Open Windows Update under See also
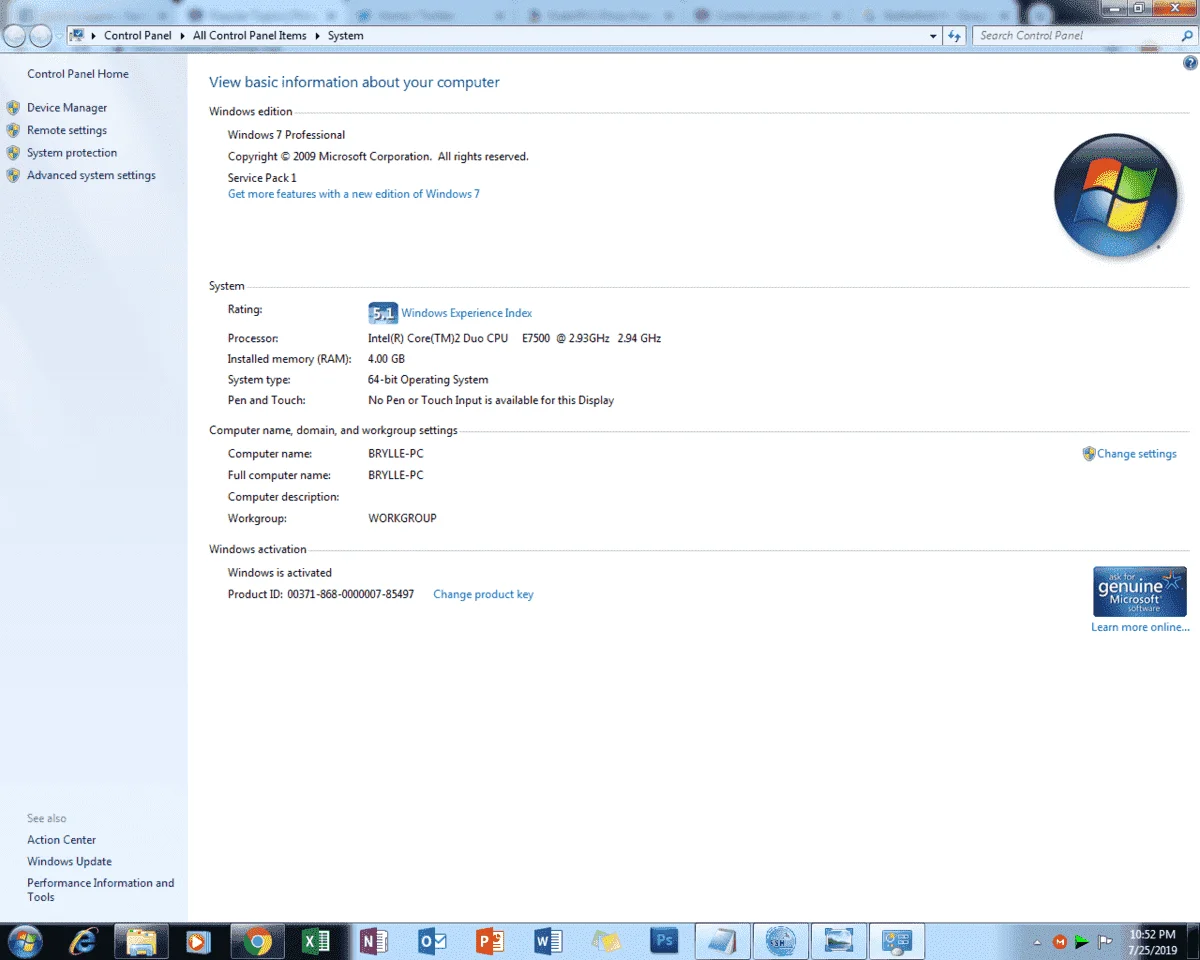 tap(69, 861)
